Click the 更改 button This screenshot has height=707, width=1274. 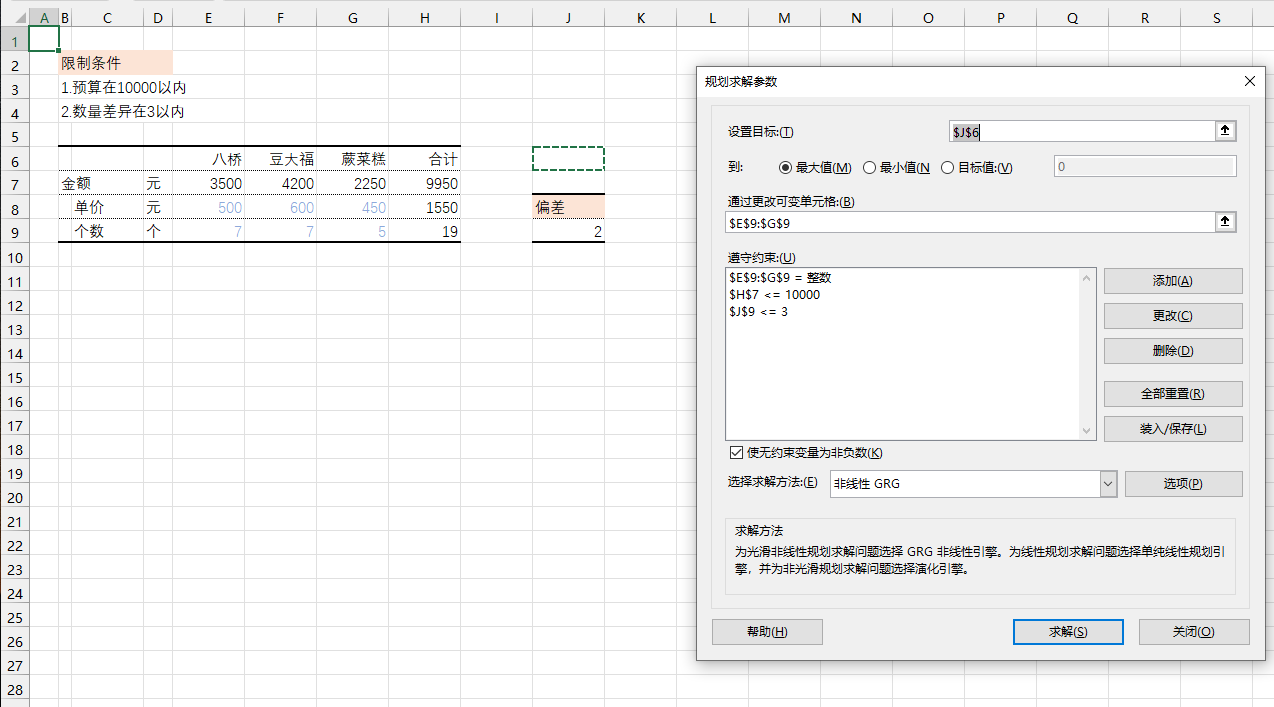click(x=1172, y=316)
